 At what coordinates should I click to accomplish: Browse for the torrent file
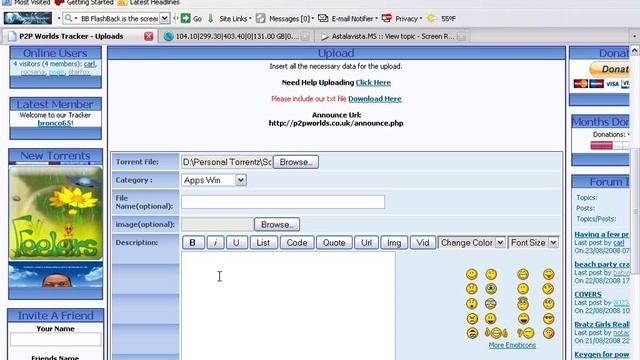tap(296, 162)
